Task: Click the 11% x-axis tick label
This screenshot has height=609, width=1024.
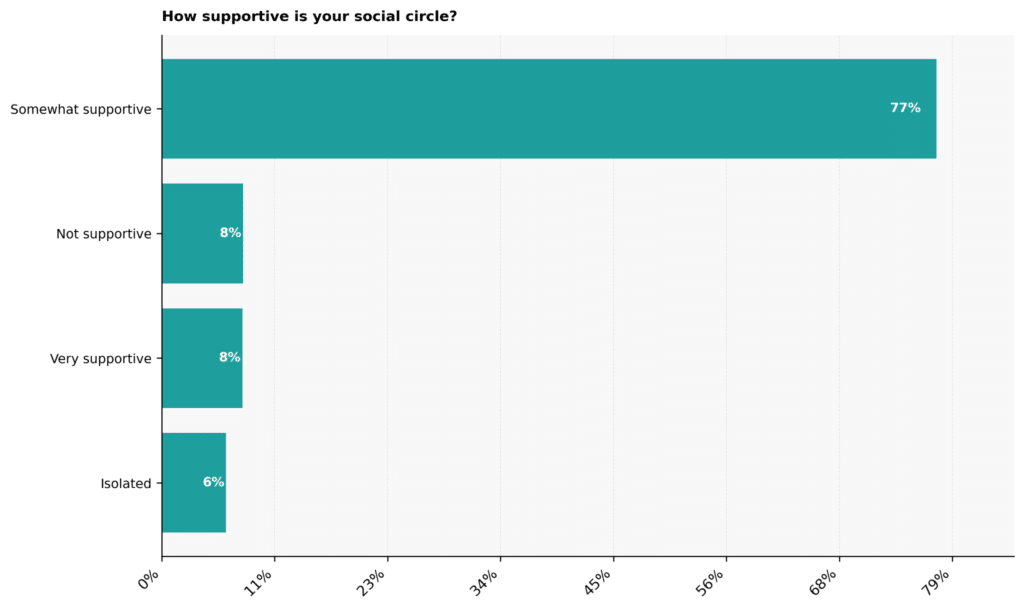Action: click(x=259, y=582)
